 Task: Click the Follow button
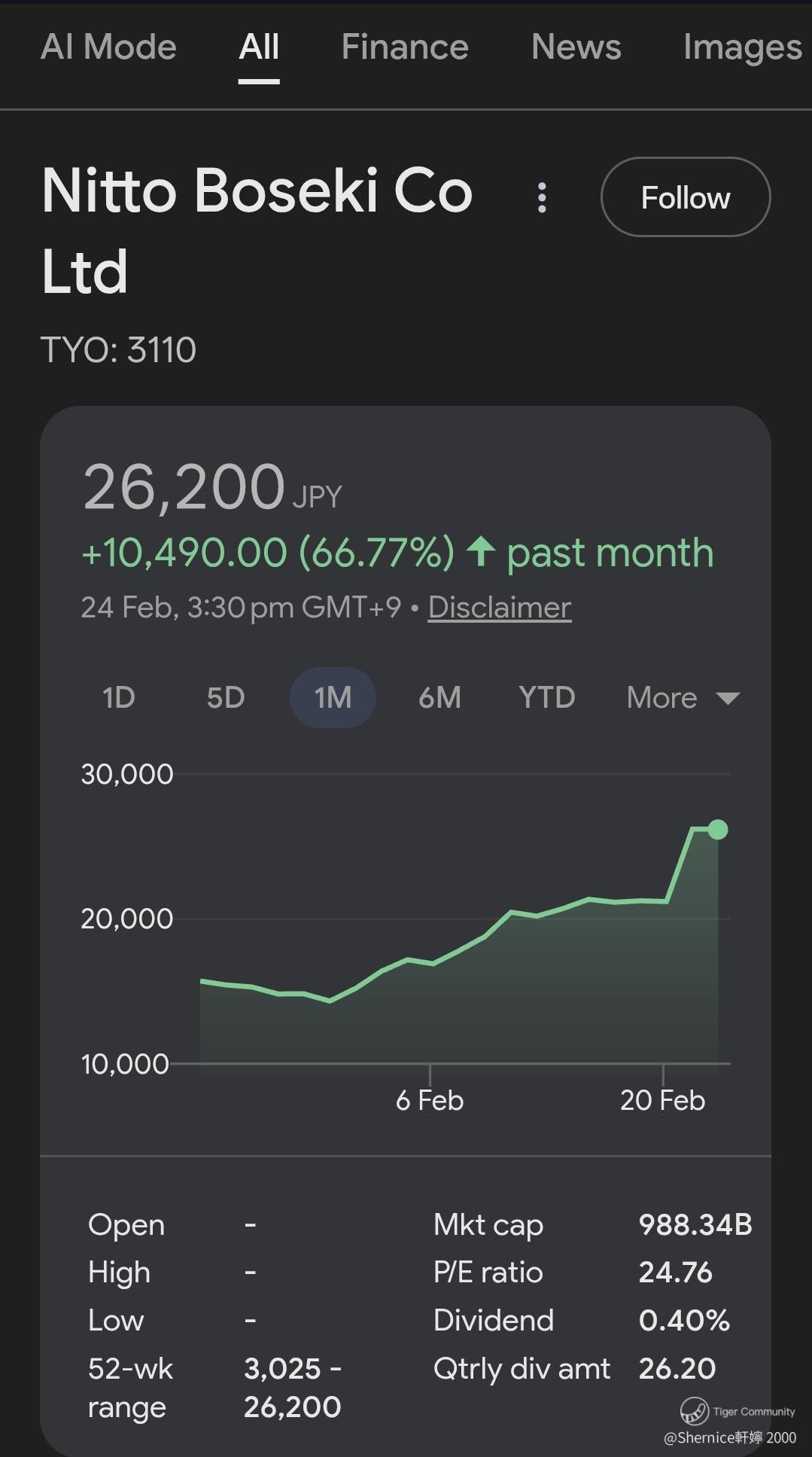pos(685,197)
